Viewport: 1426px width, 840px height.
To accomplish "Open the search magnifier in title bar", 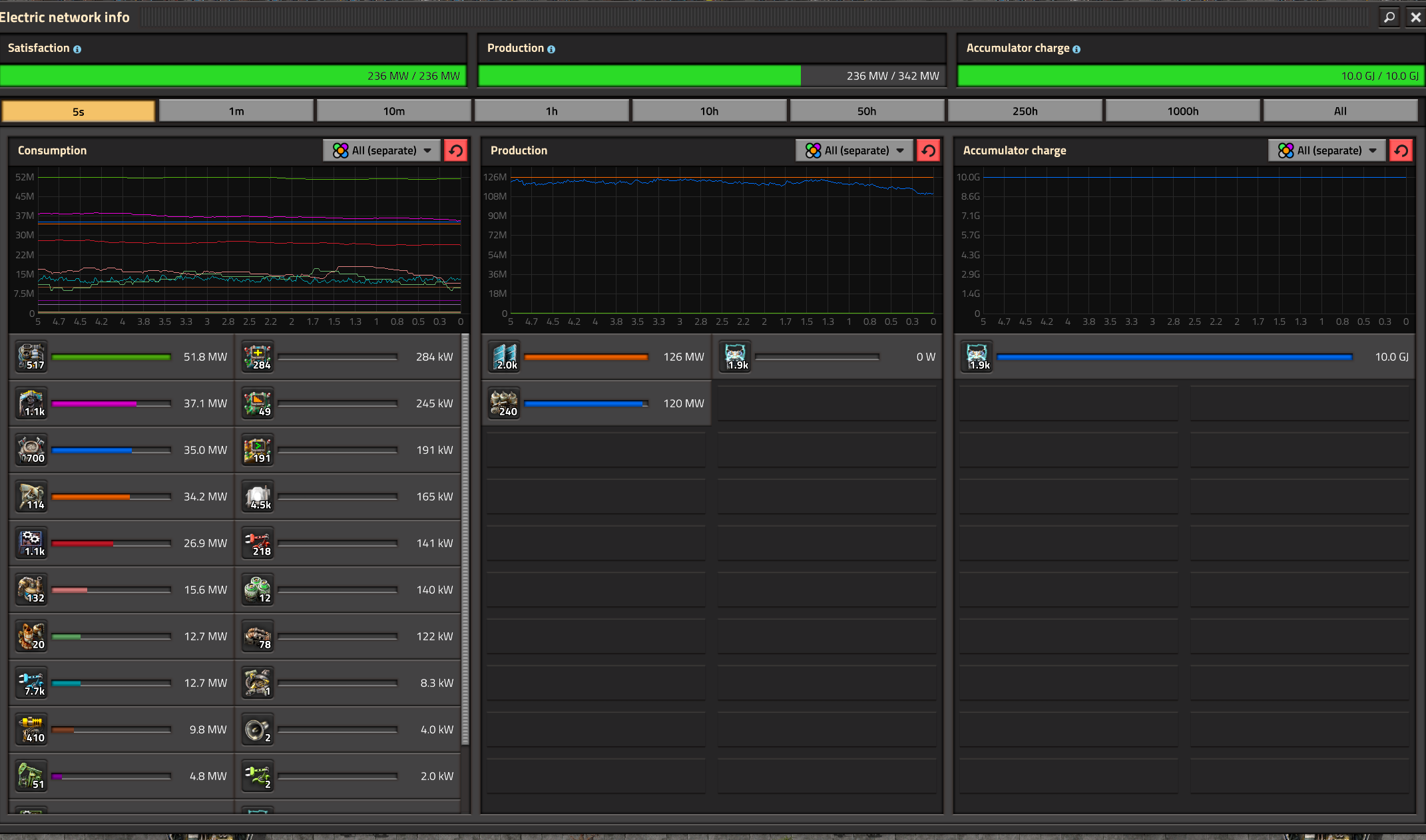I will (1389, 17).
